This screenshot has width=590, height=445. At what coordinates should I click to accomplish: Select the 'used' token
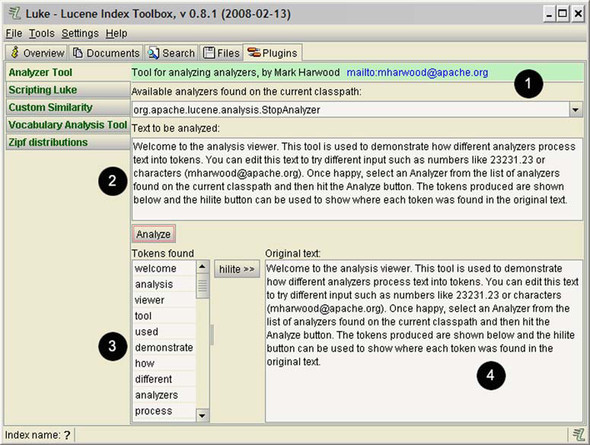[165, 332]
